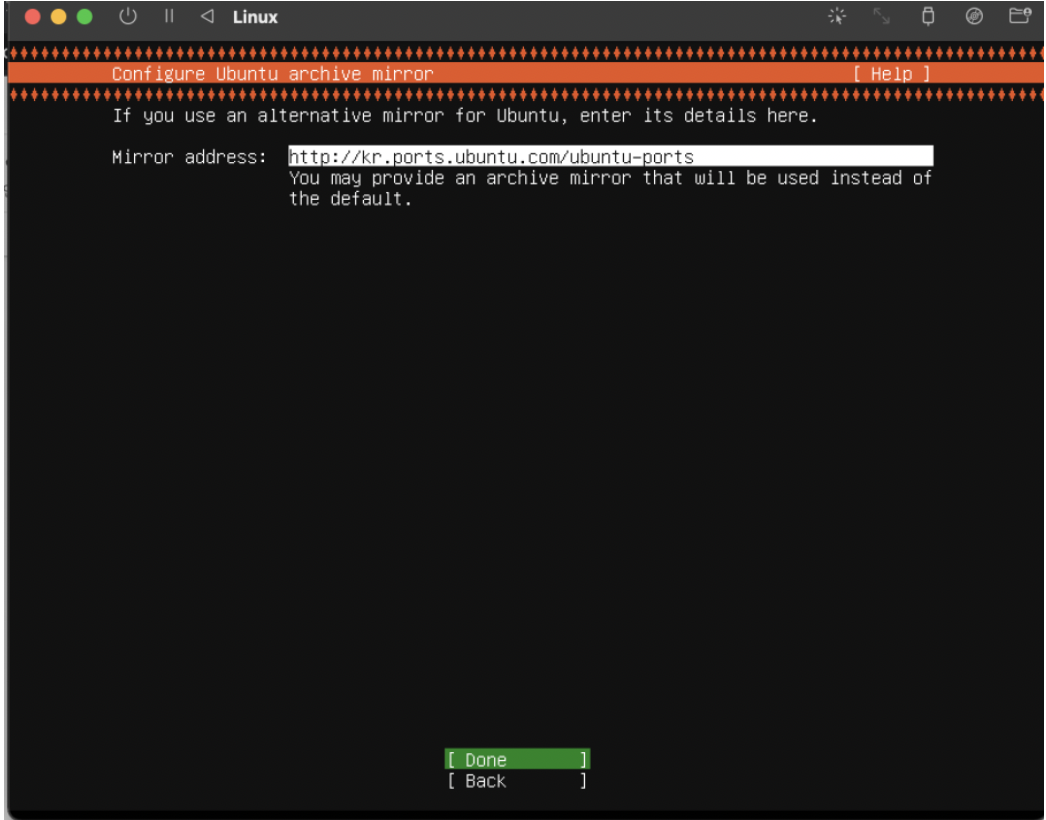Screen dimensions: 1046x820
Task: Pause the virtual machine
Action: pyautogui.click(x=169, y=17)
